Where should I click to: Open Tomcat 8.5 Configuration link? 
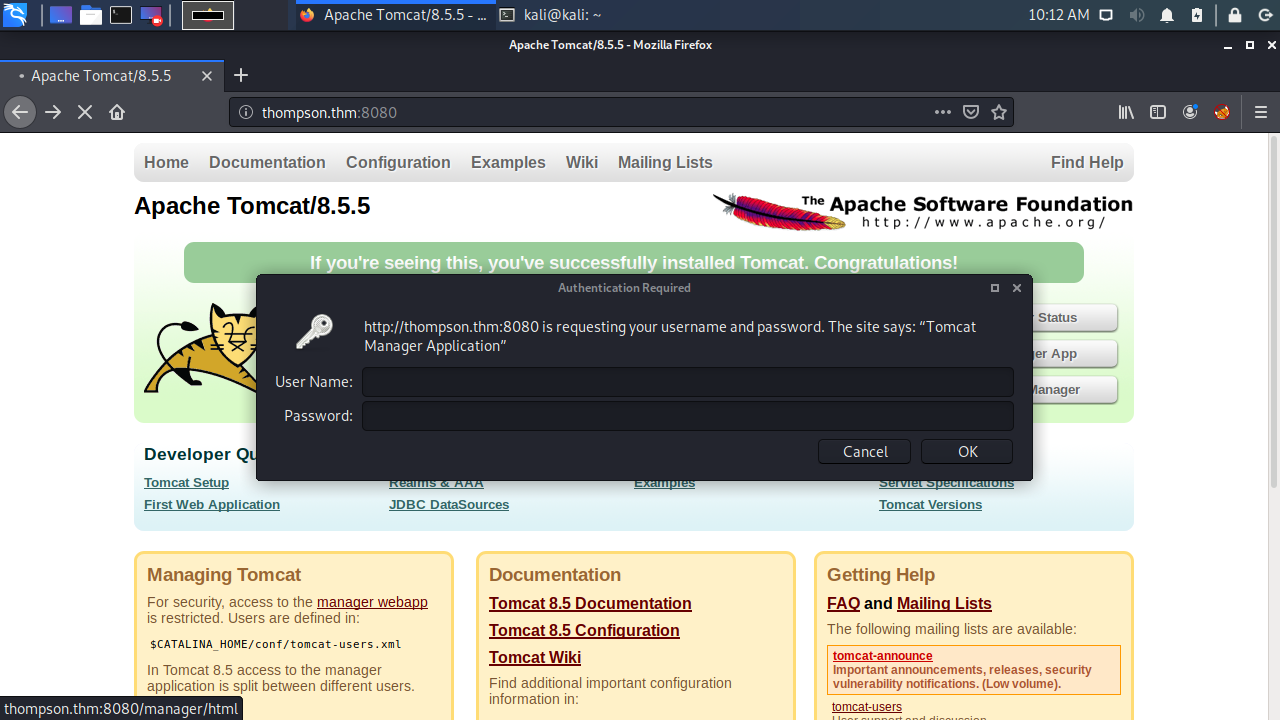point(584,631)
